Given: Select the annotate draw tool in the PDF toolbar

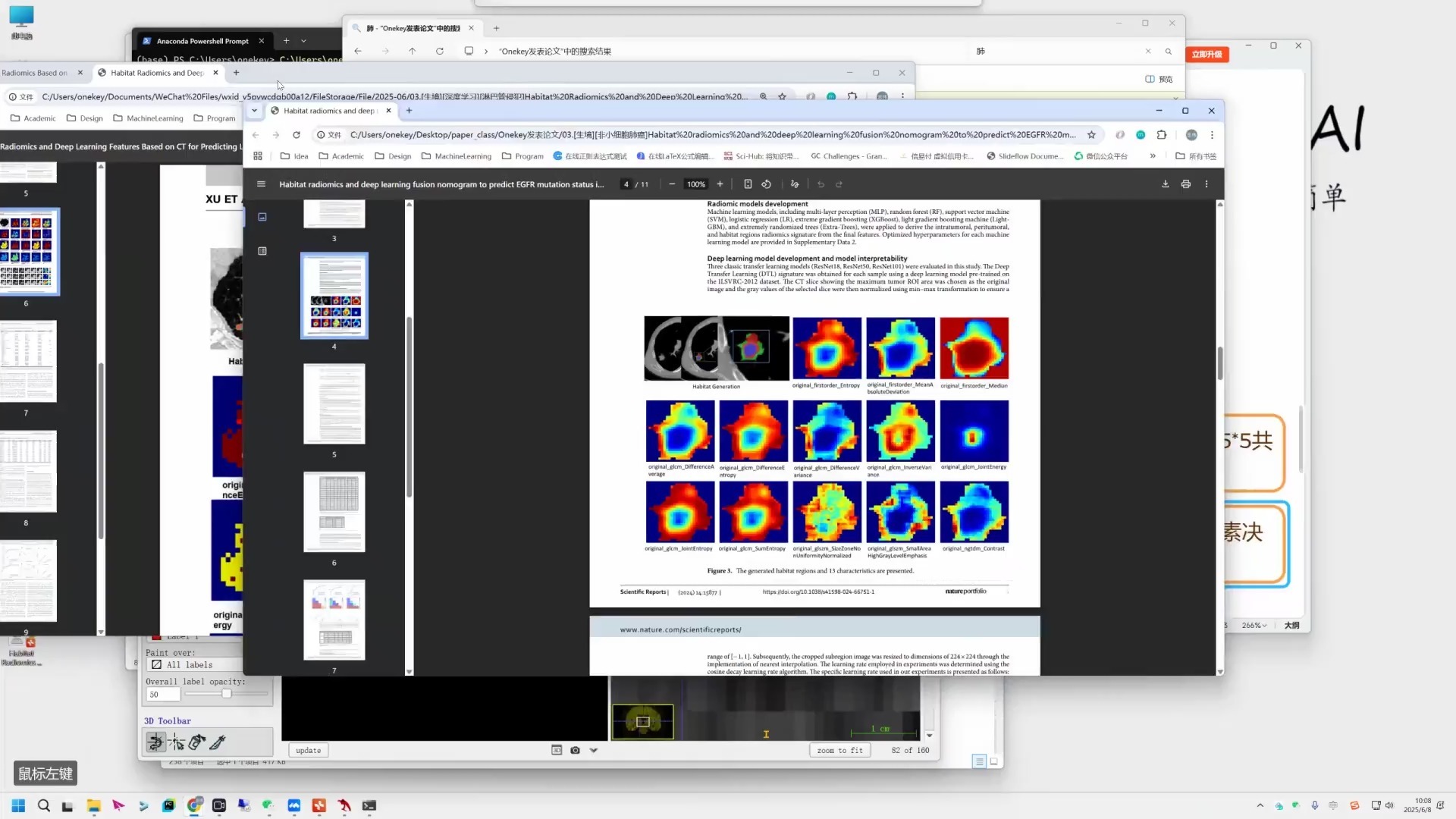Looking at the screenshot, I should [x=795, y=184].
